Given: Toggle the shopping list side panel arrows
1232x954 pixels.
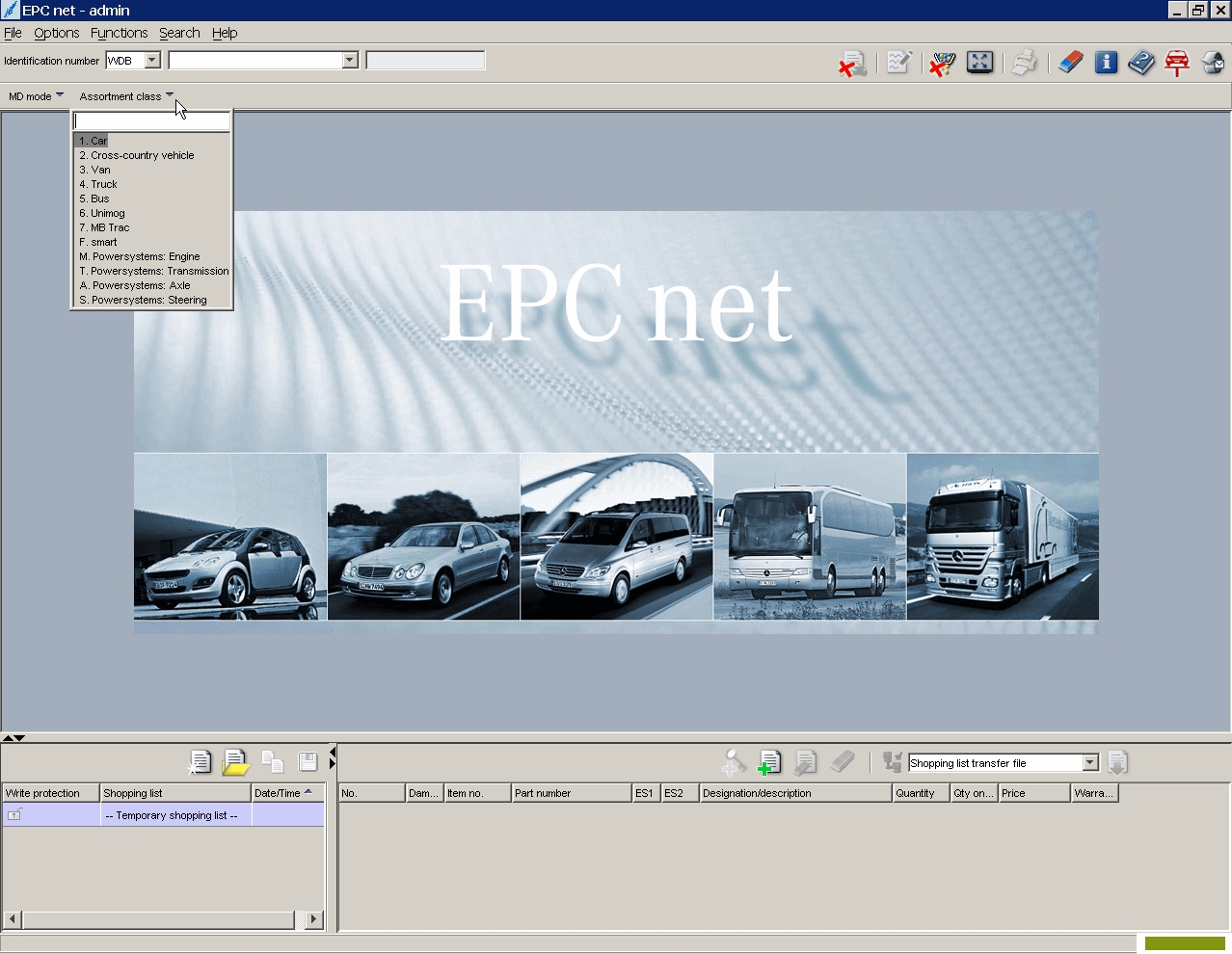Looking at the screenshot, I should 333,757.
